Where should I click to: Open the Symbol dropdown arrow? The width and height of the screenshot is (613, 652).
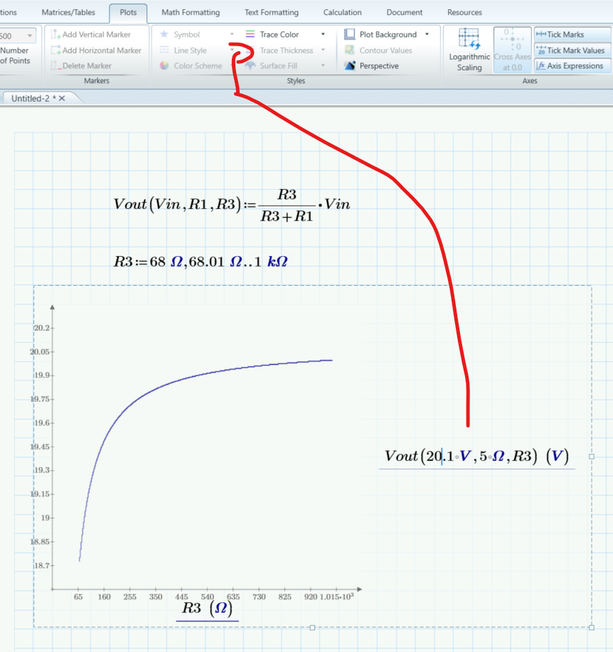[232, 34]
